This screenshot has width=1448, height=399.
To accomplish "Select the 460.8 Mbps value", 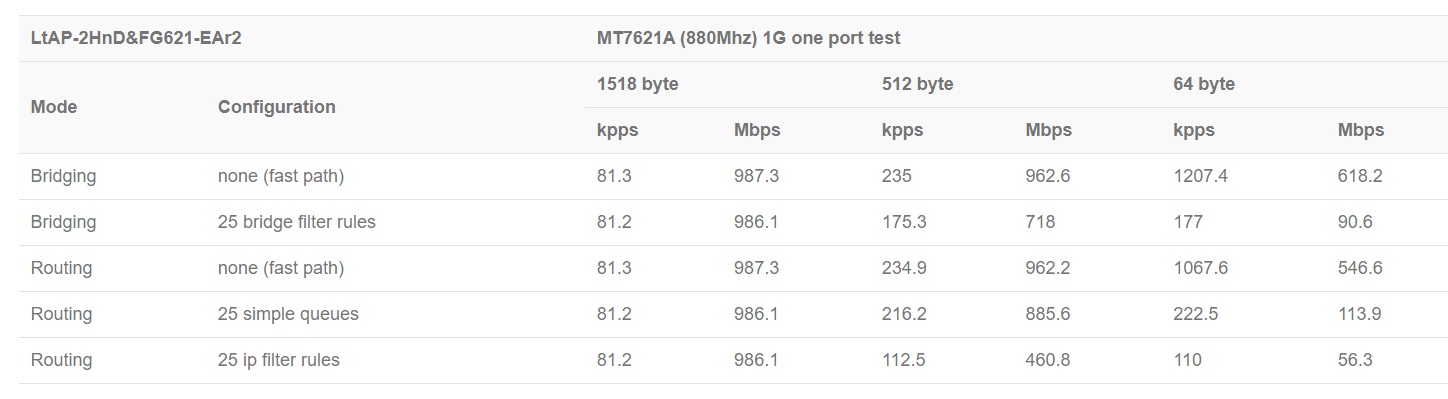I will [1048, 360].
